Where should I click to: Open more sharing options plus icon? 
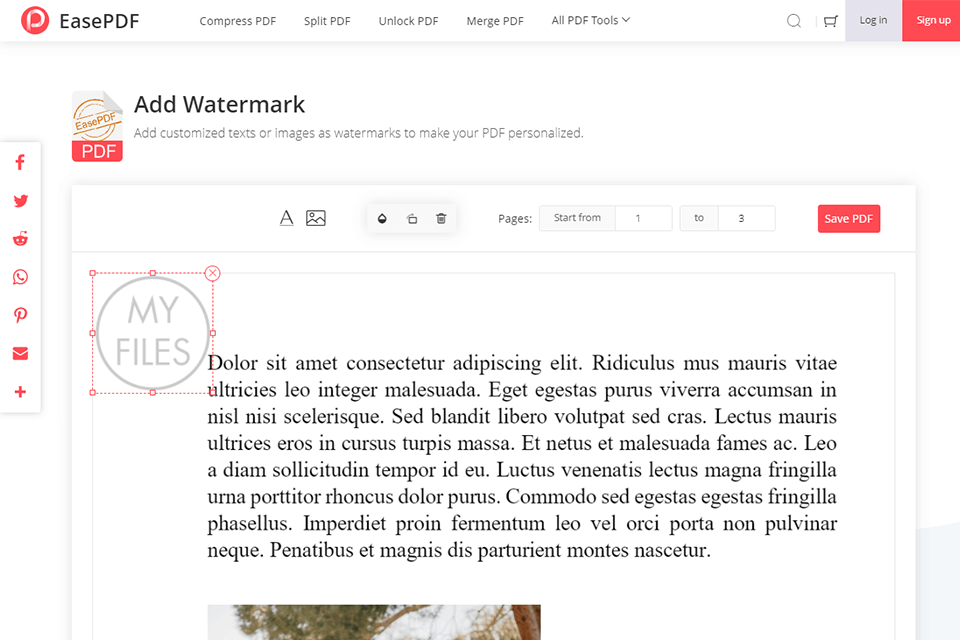click(20, 392)
